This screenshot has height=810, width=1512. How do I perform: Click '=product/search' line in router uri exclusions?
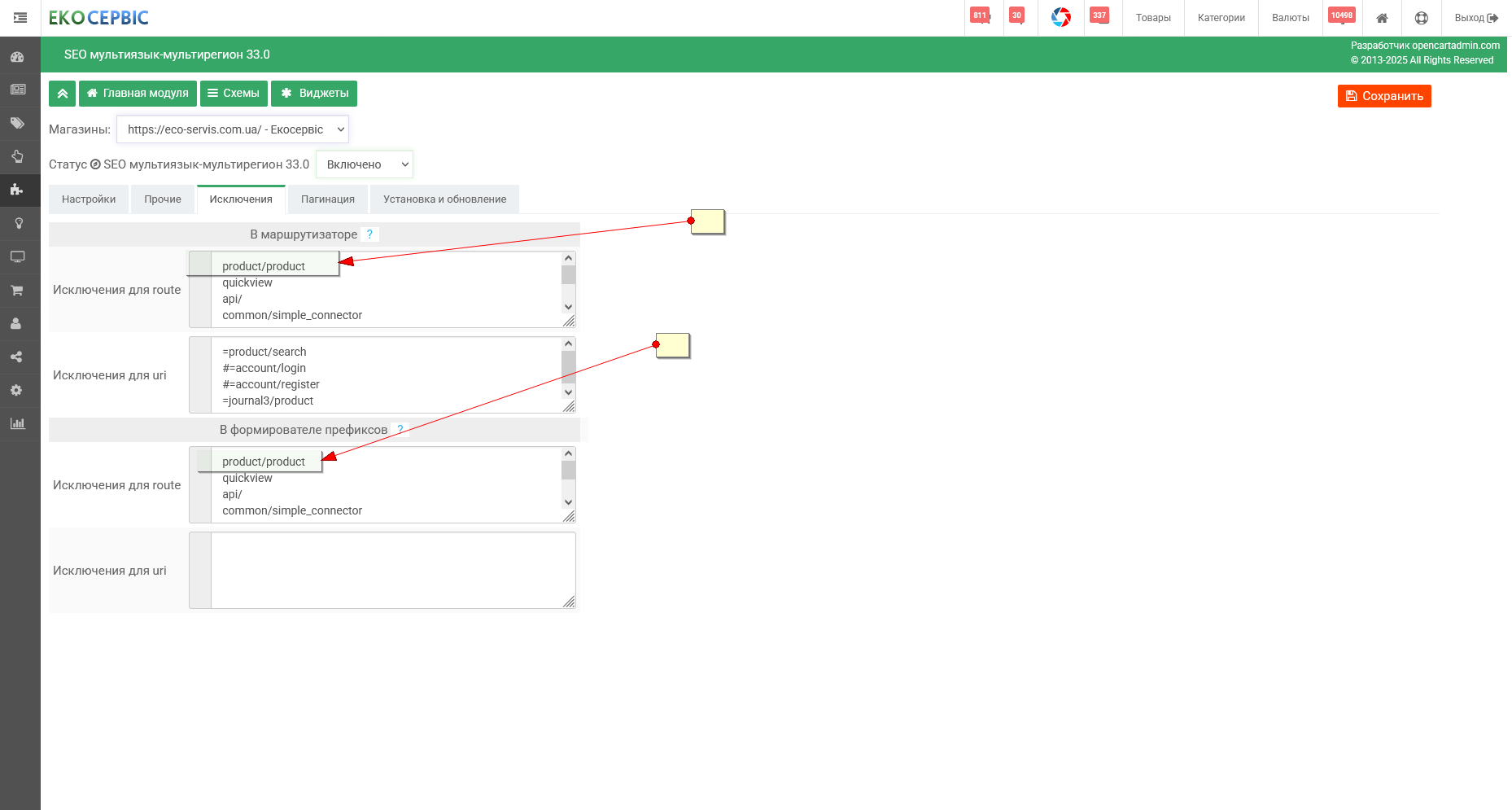click(x=264, y=352)
